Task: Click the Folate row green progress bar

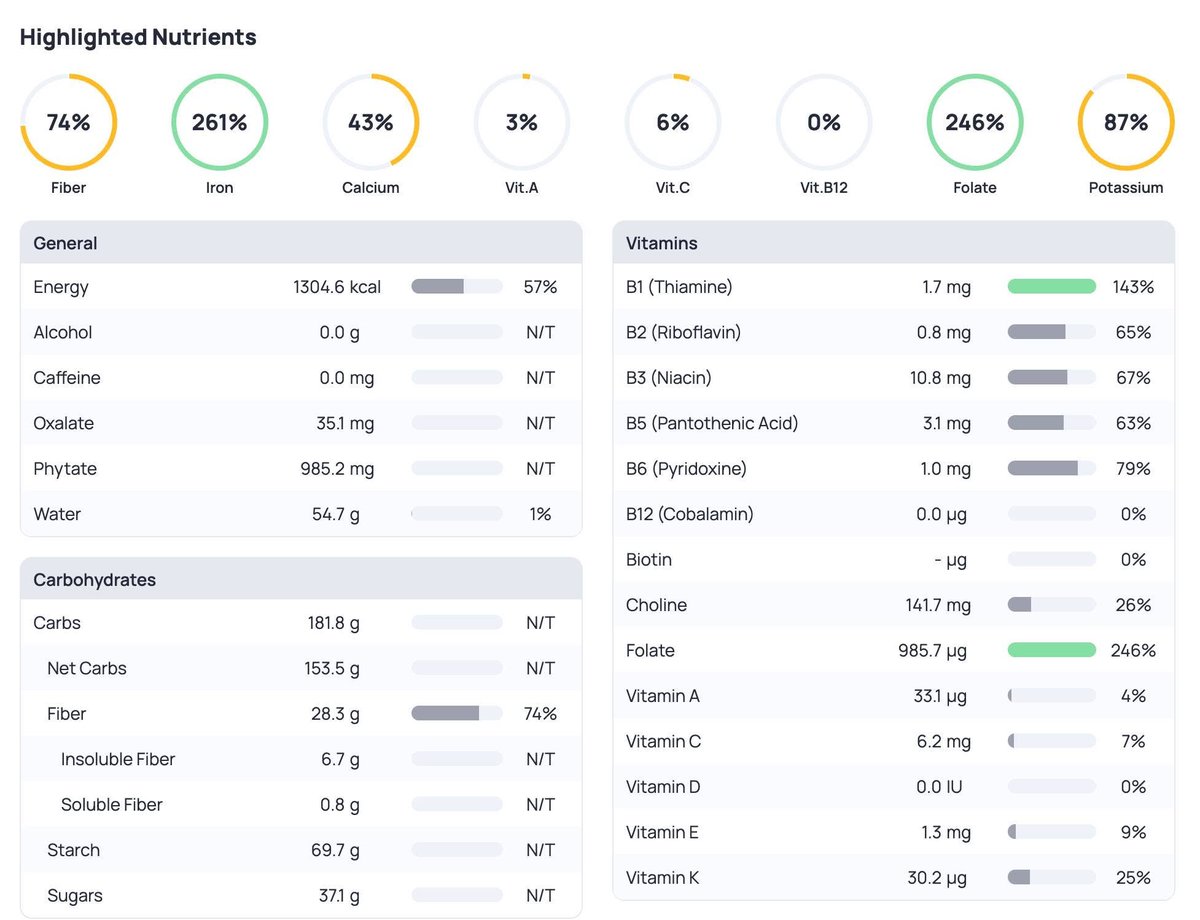Action: coord(1052,650)
